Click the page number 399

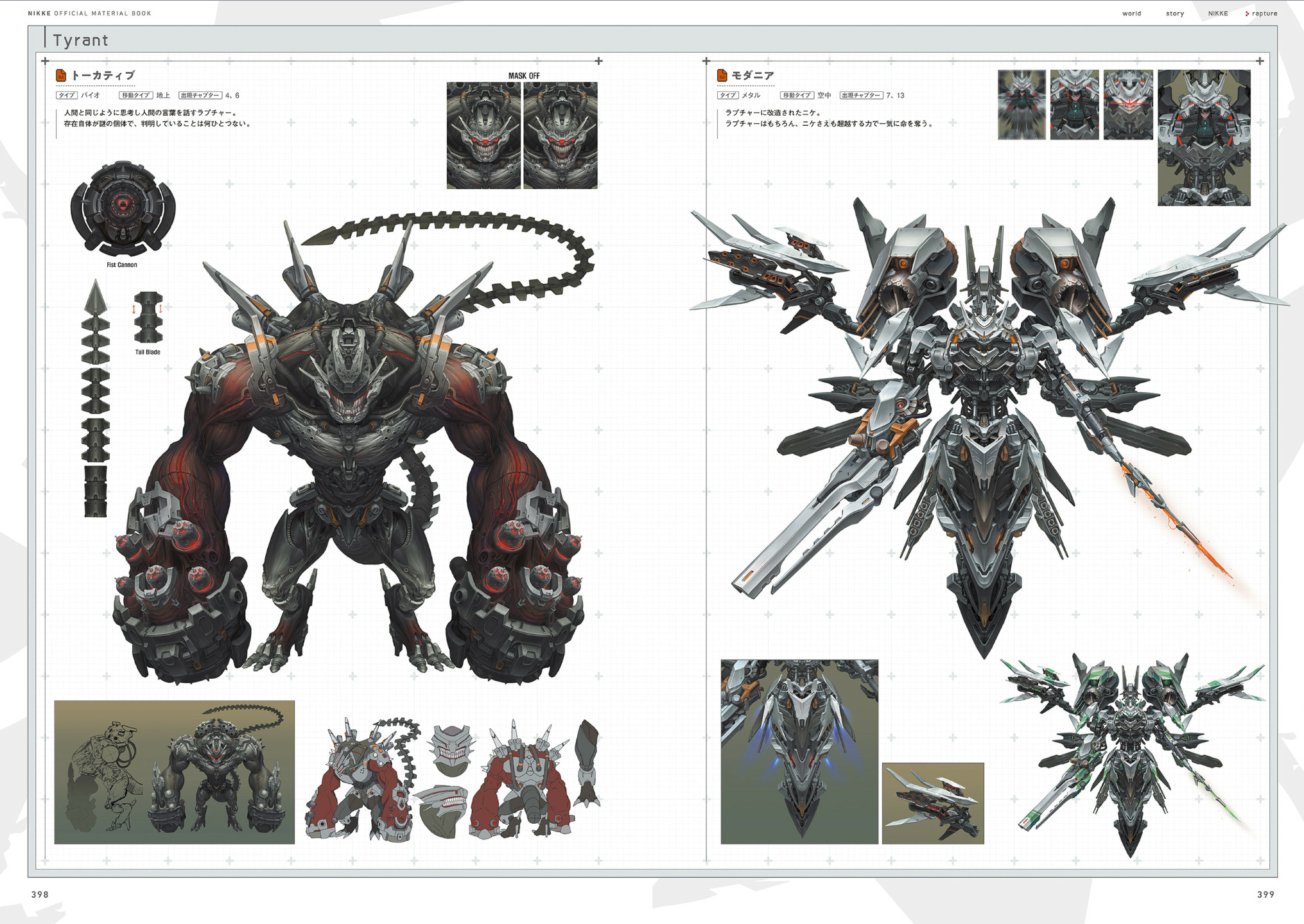pos(1265,894)
